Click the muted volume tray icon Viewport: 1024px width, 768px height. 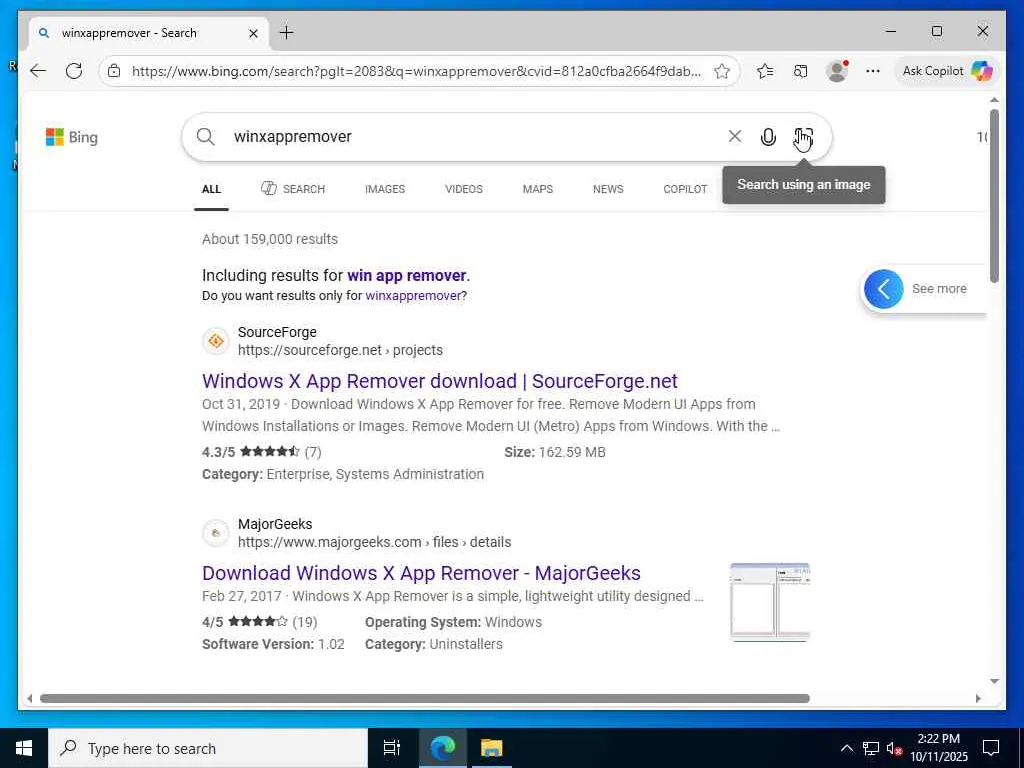tap(894, 748)
